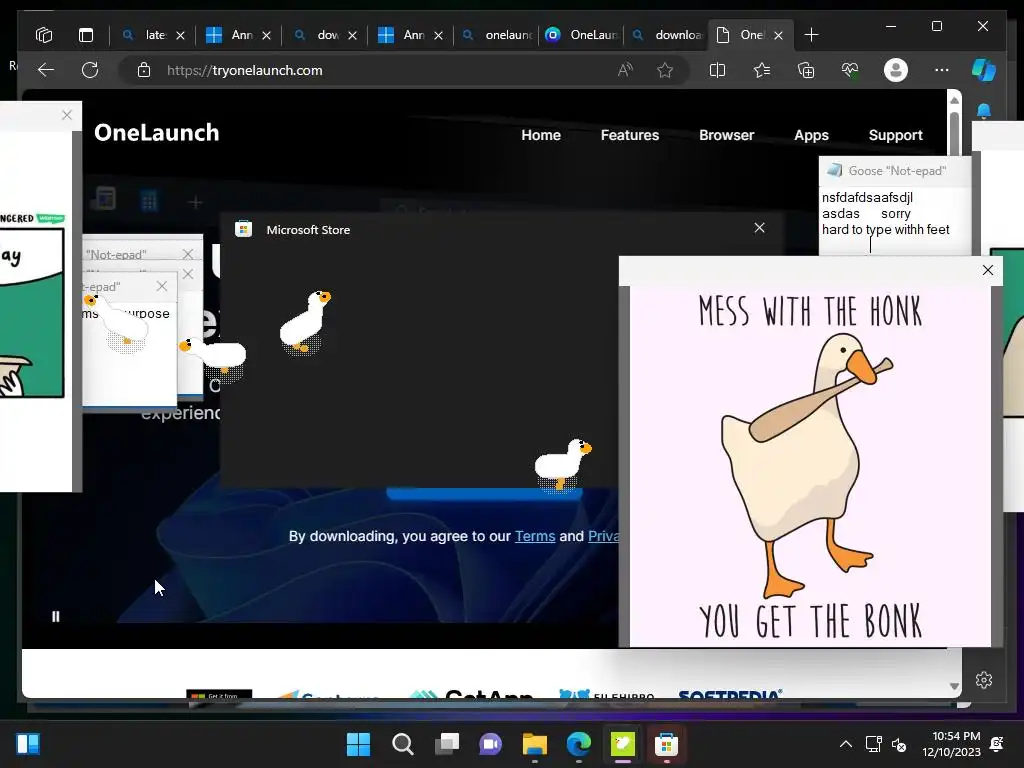The width and height of the screenshot is (1024, 768).
Task: Add a new browser tab
Action: (811, 35)
